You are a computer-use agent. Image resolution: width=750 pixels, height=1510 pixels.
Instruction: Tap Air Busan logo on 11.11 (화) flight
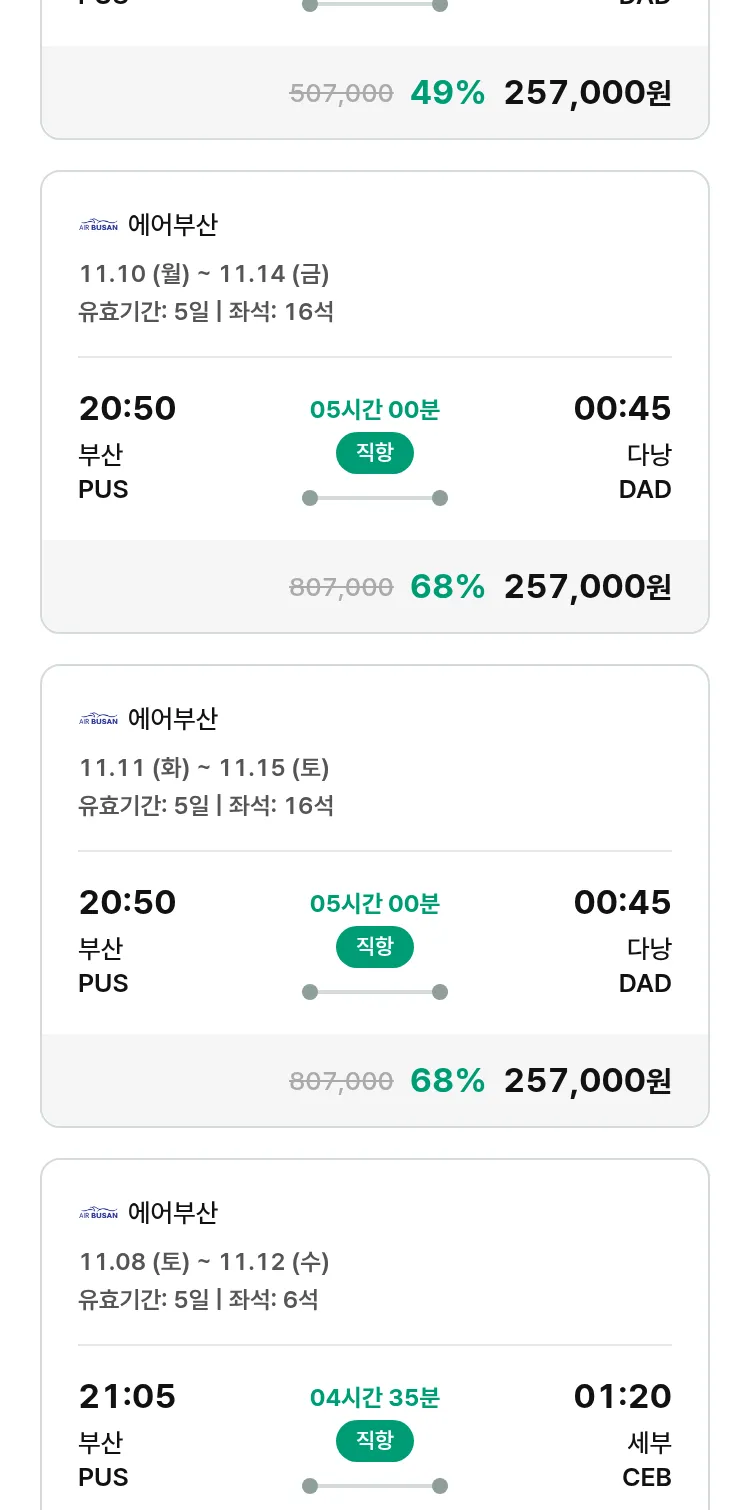click(x=98, y=719)
